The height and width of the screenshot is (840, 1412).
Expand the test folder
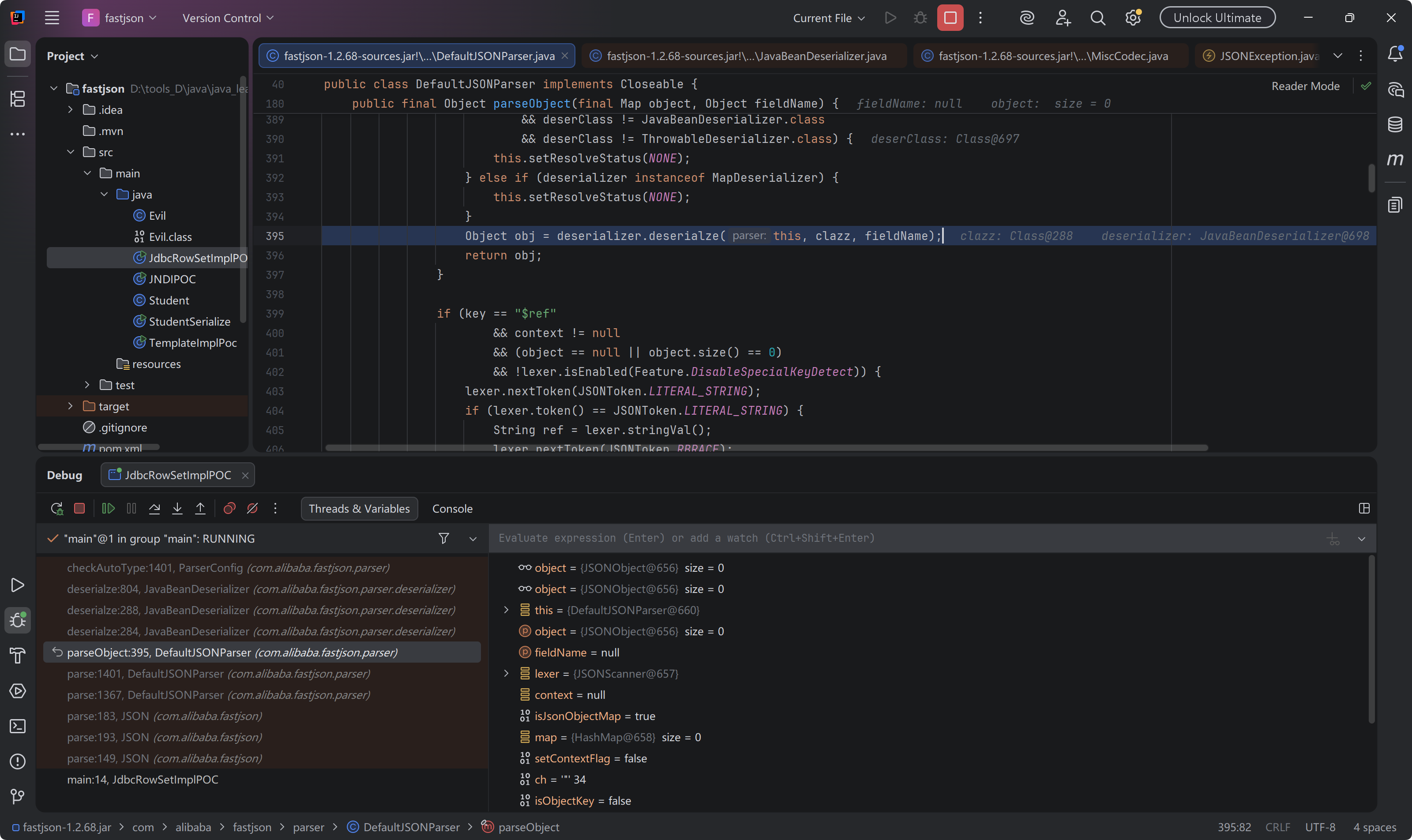point(87,385)
